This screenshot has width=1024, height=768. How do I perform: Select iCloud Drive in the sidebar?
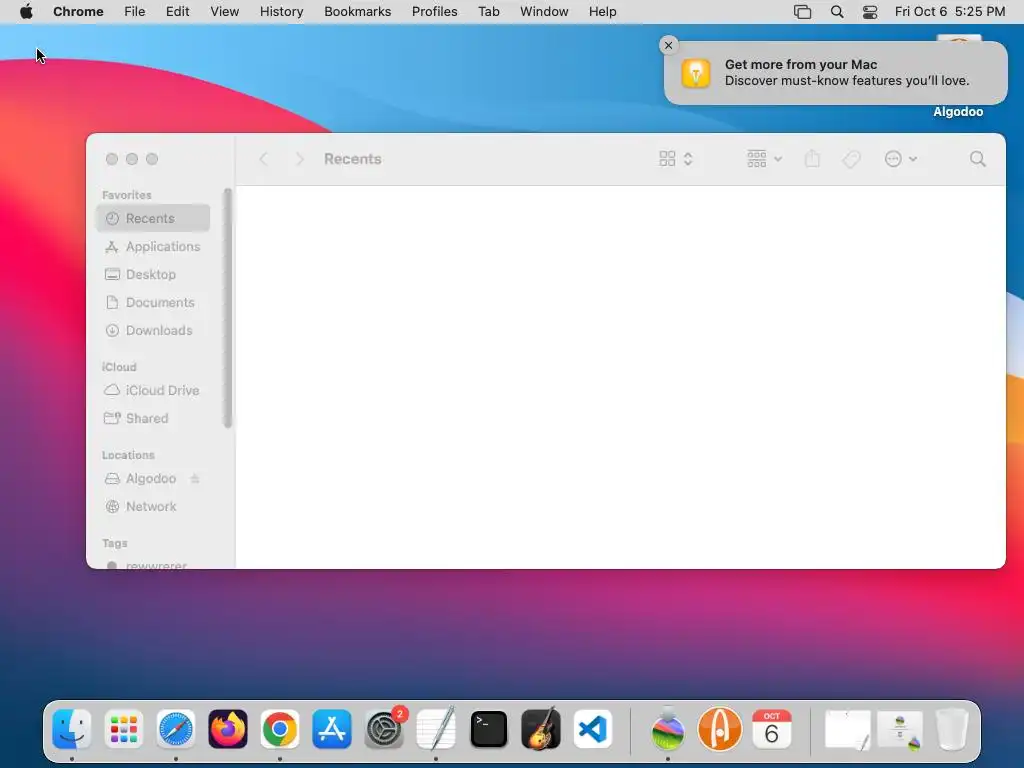tap(153, 391)
